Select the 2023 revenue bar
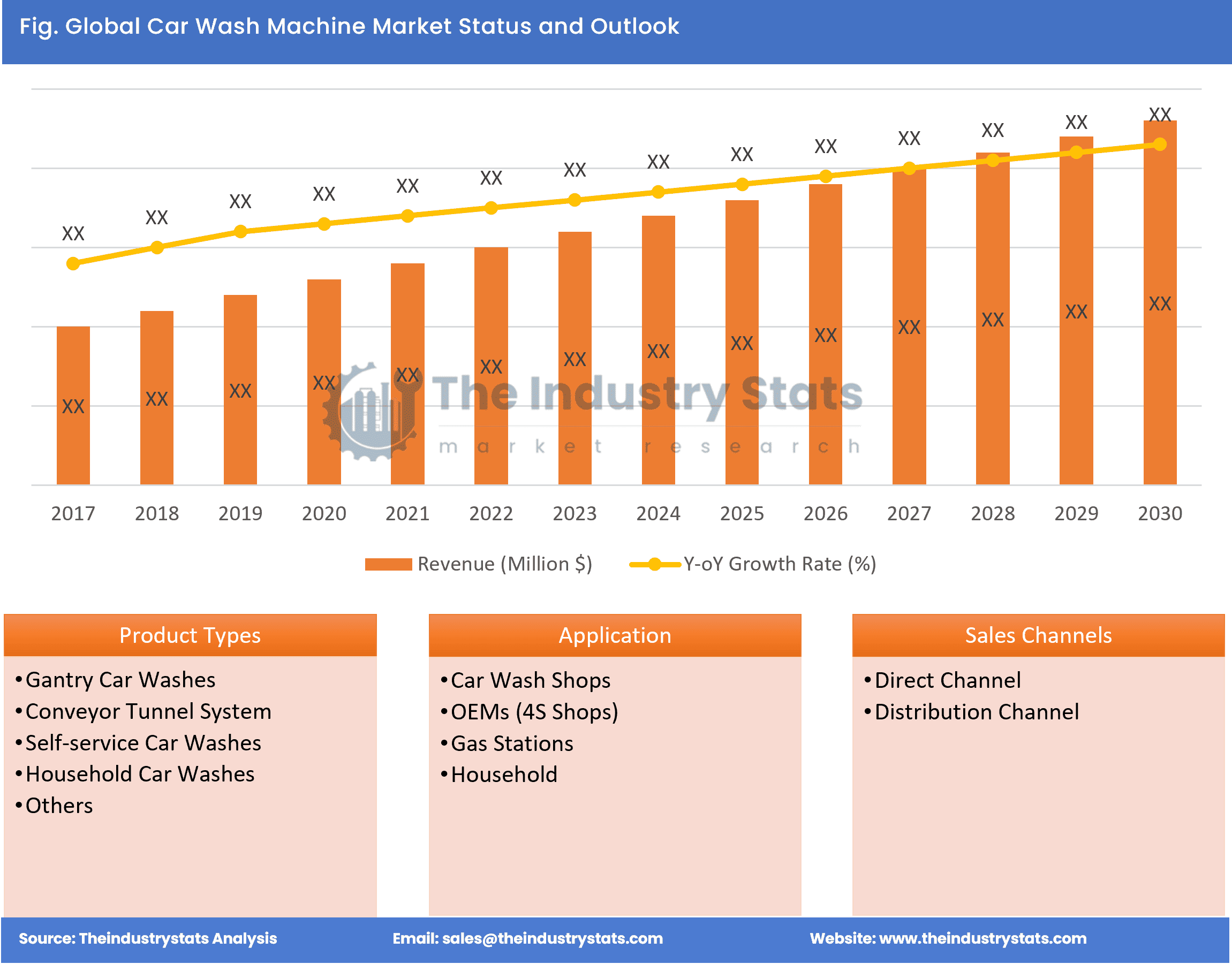 click(x=575, y=358)
